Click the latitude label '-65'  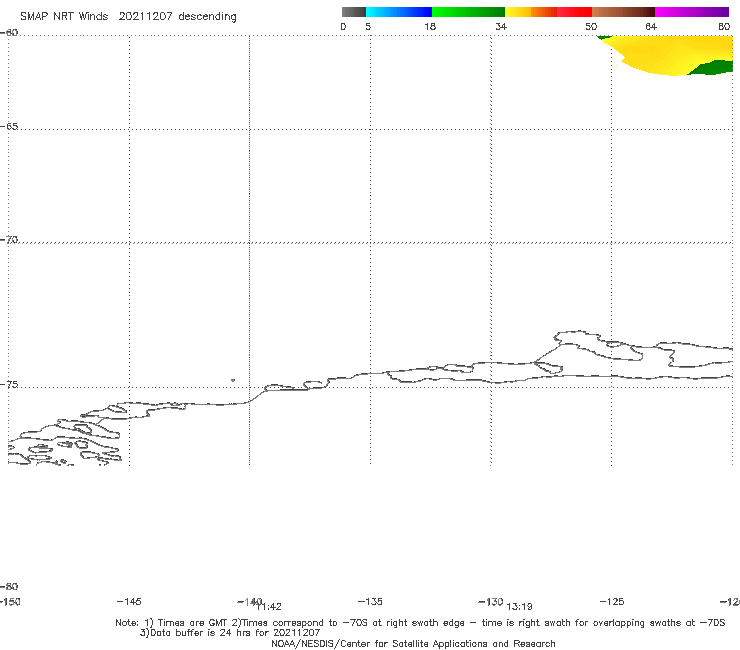9,127
